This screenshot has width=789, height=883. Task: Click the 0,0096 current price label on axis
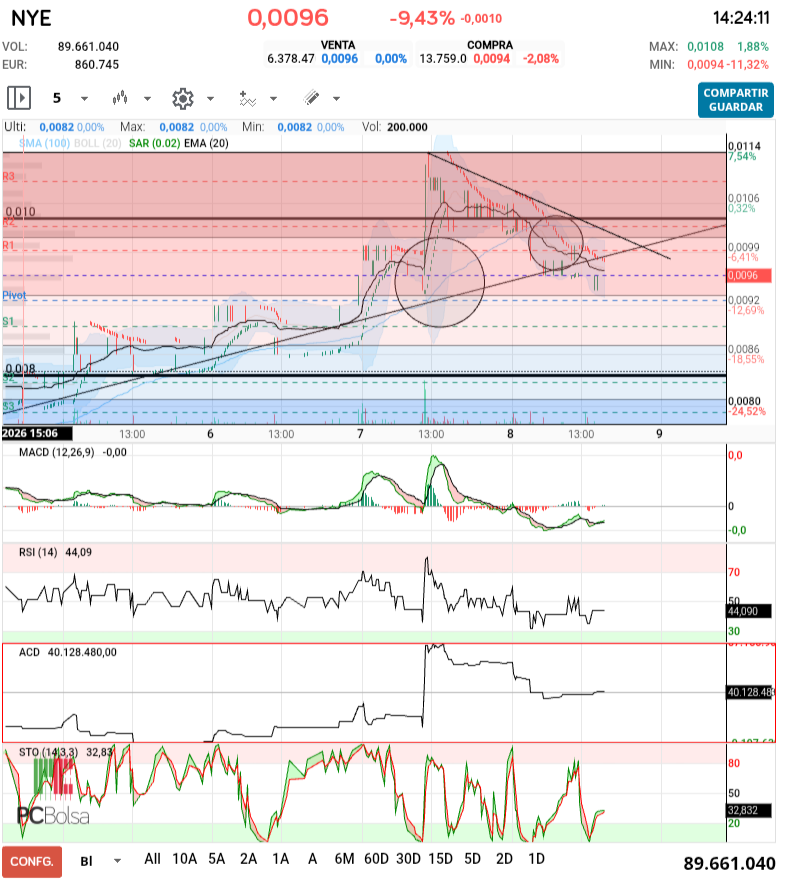742,274
